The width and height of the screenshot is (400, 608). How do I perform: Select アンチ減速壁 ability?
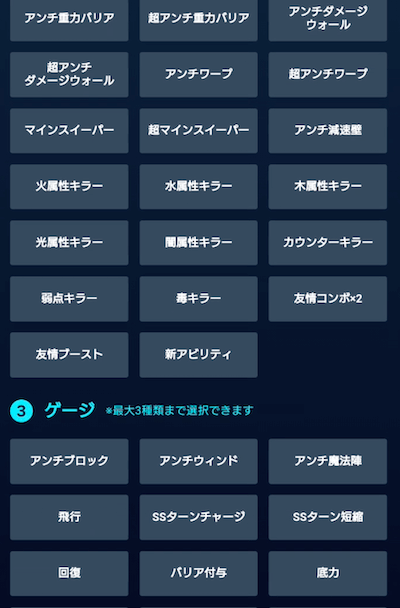[x=328, y=131]
